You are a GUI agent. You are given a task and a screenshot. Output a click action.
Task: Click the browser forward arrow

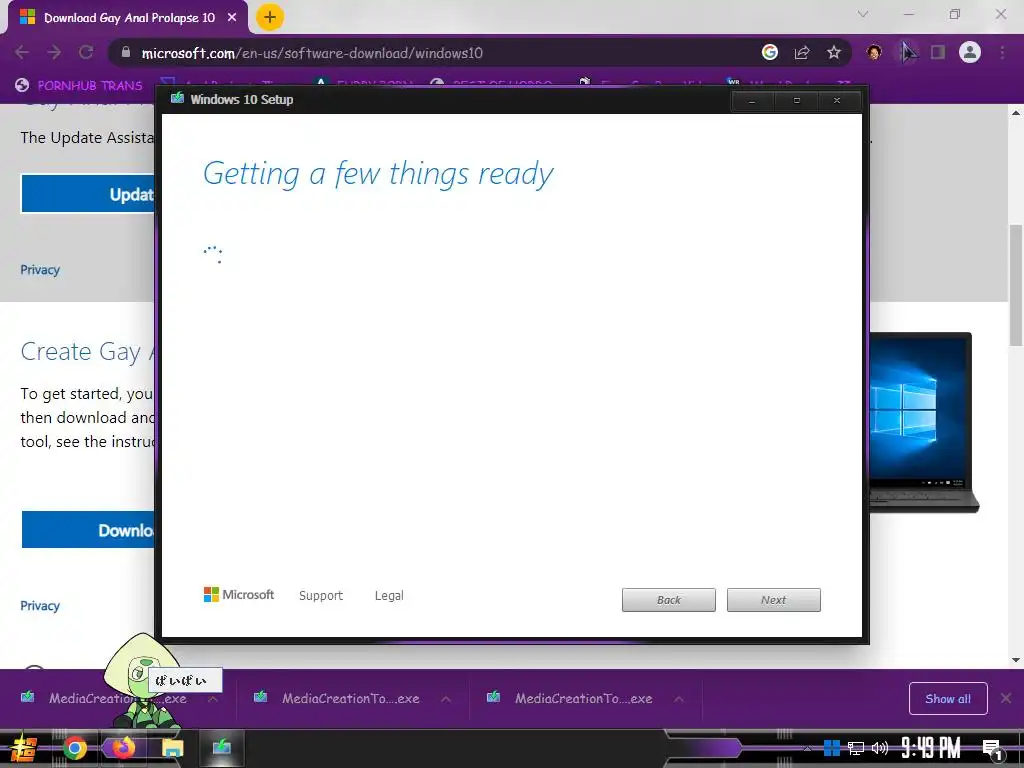pos(54,52)
